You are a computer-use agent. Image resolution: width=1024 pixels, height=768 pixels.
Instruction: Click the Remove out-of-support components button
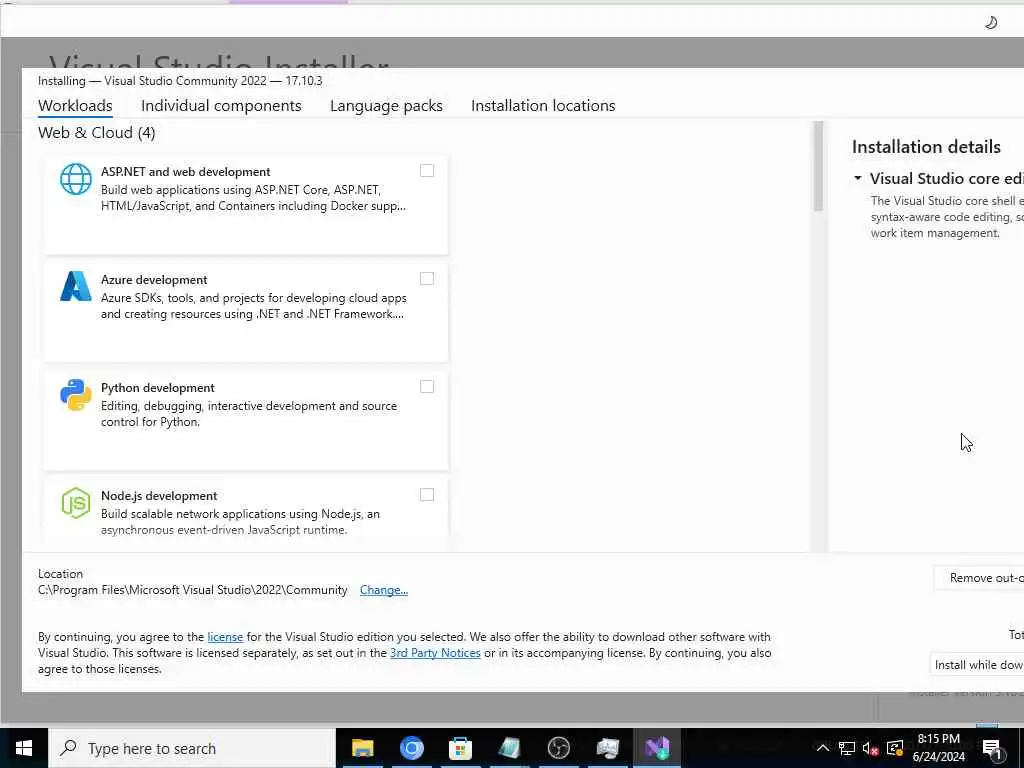coord(980,578)
